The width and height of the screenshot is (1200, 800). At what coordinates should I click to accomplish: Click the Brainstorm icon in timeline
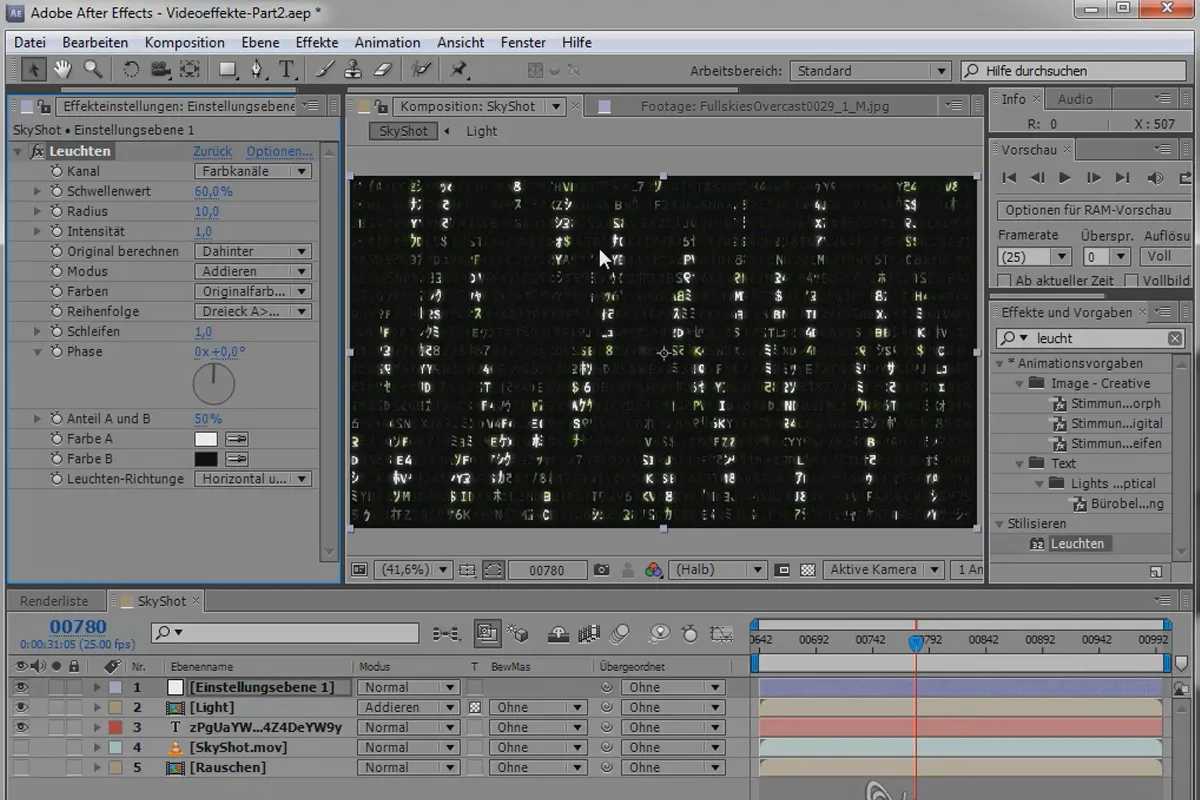coord(659,633)
